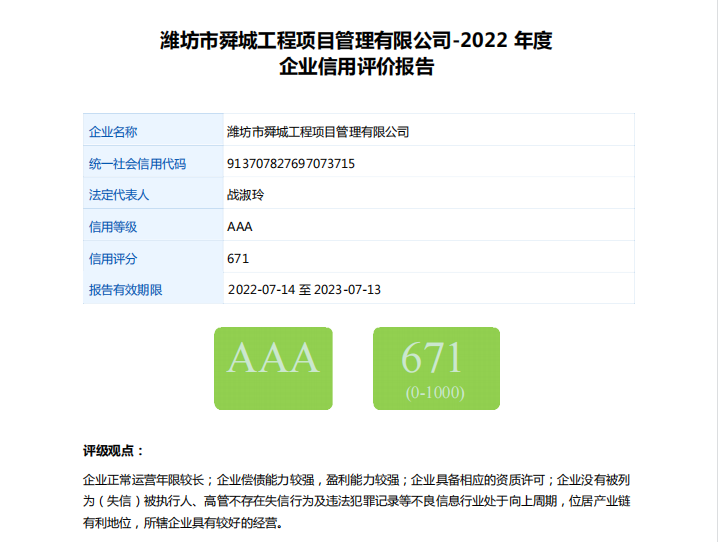This screenshot has height=542, width=718.
Task: Click the (0-1000) range text
Action: click(x=435, y=392)
